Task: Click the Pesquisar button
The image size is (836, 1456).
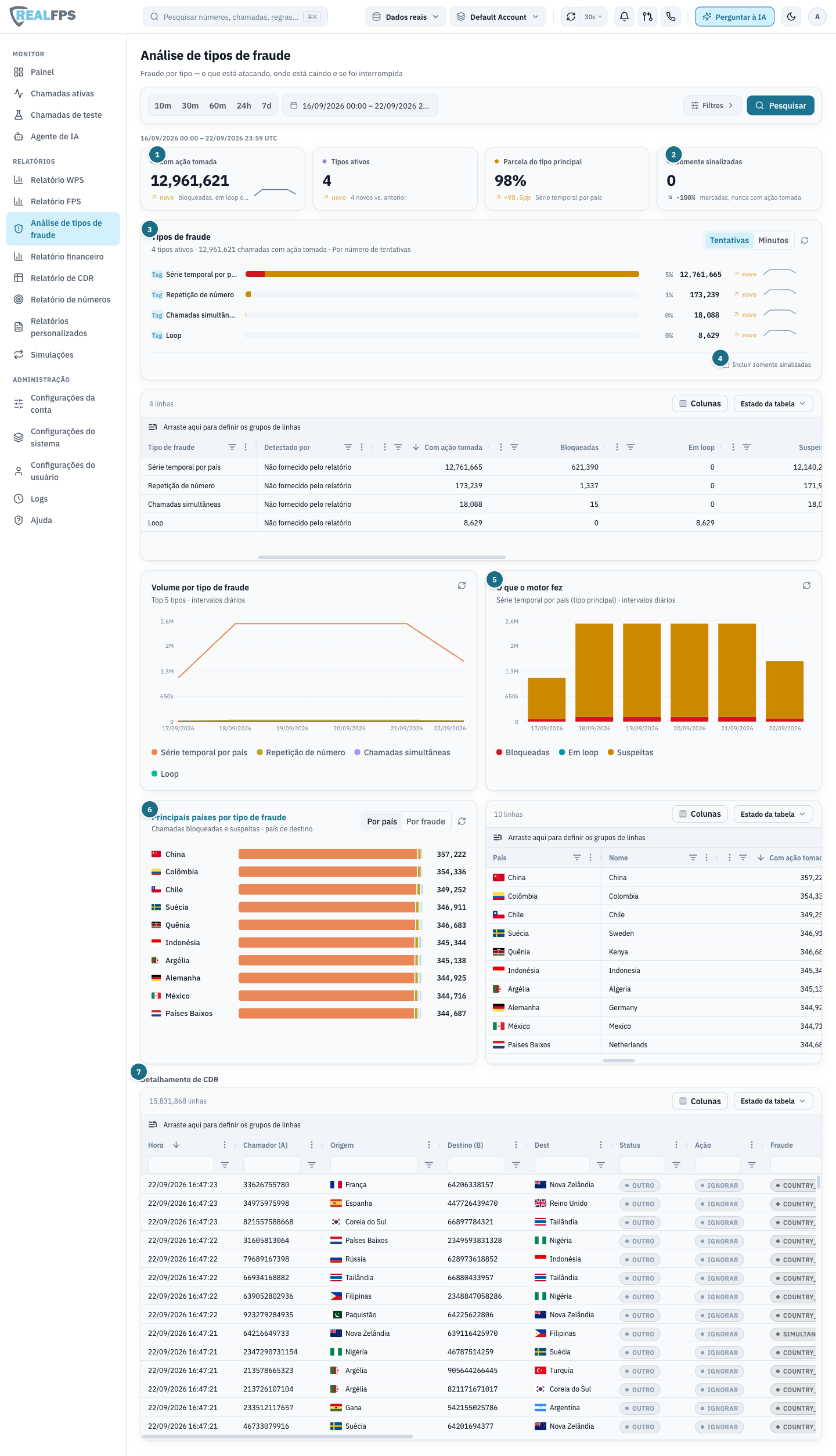Action: tap(781, 106)
